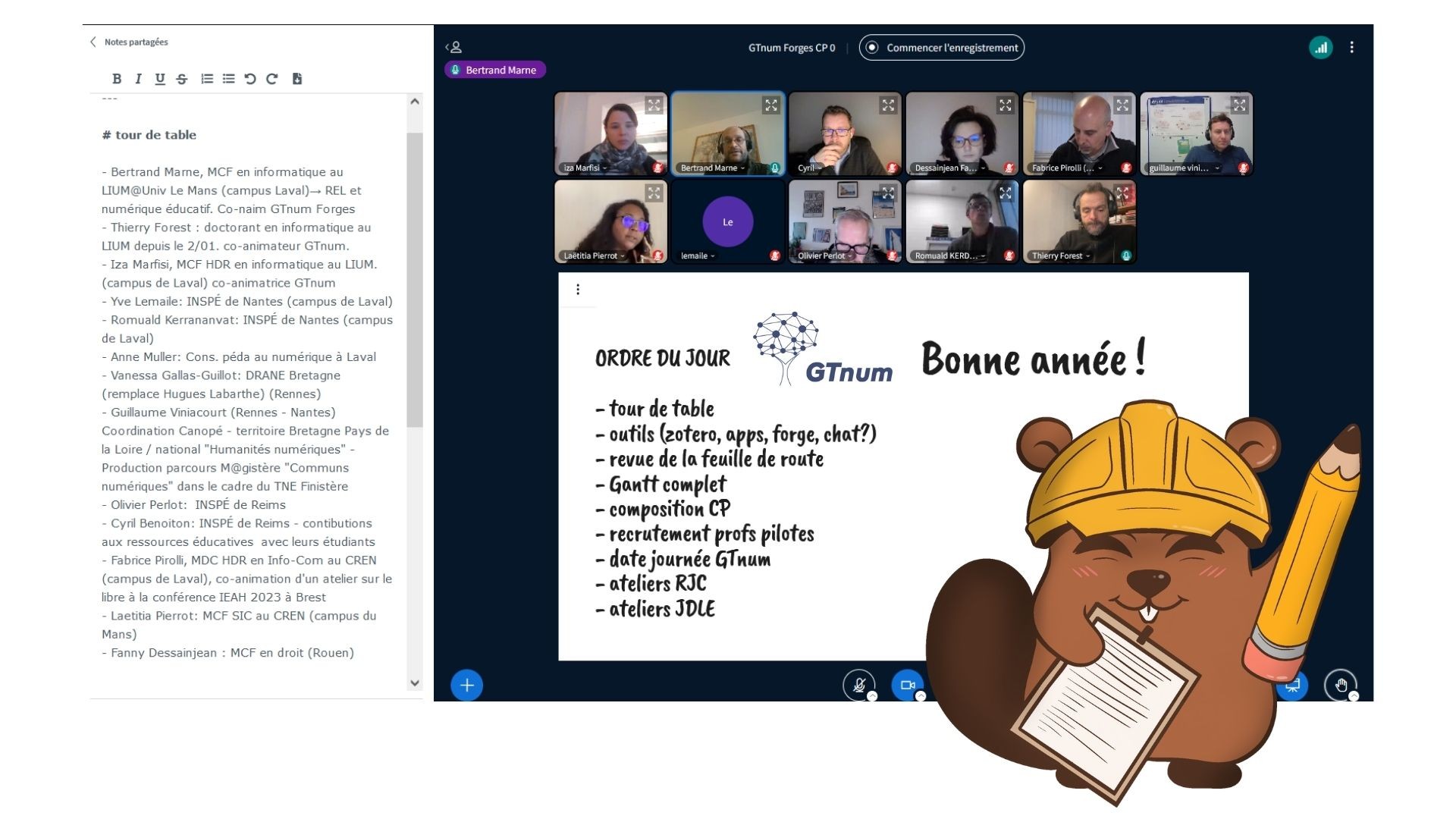Make Fabrice Pirolli video fullscreen
Screen dimensions: 1456x819
tap(1122, 105)
